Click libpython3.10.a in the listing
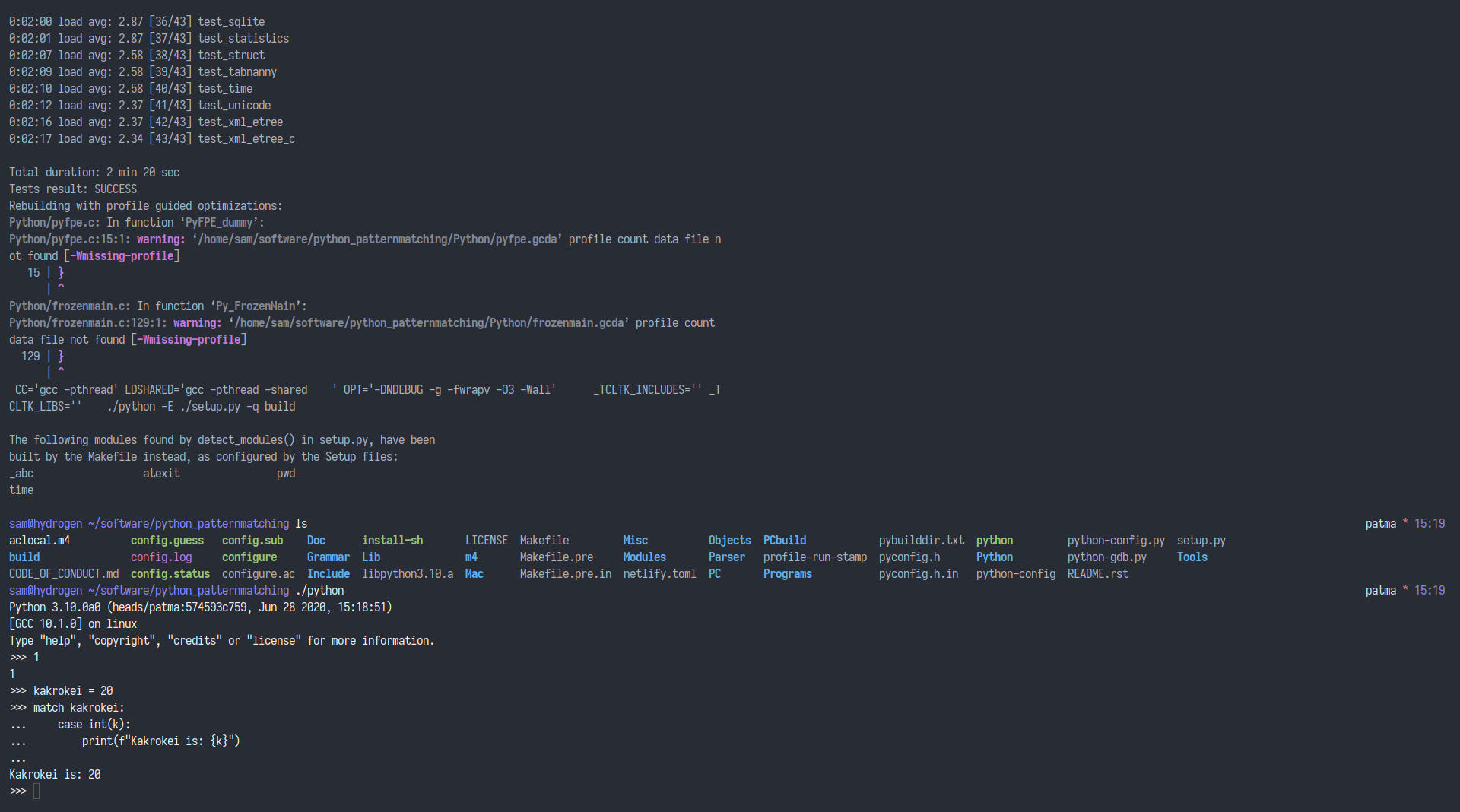This screenshot has width=1460, height=812. coord(407,574)
